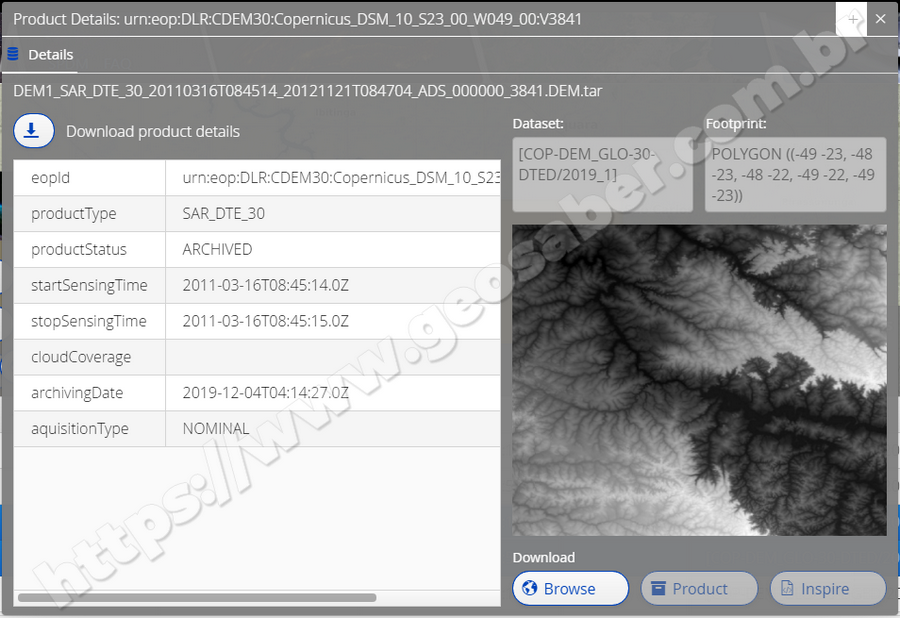The width and height of the screenshot is (900, 618).
Task: Click the Product Details title text
Action: click(297, 19)
